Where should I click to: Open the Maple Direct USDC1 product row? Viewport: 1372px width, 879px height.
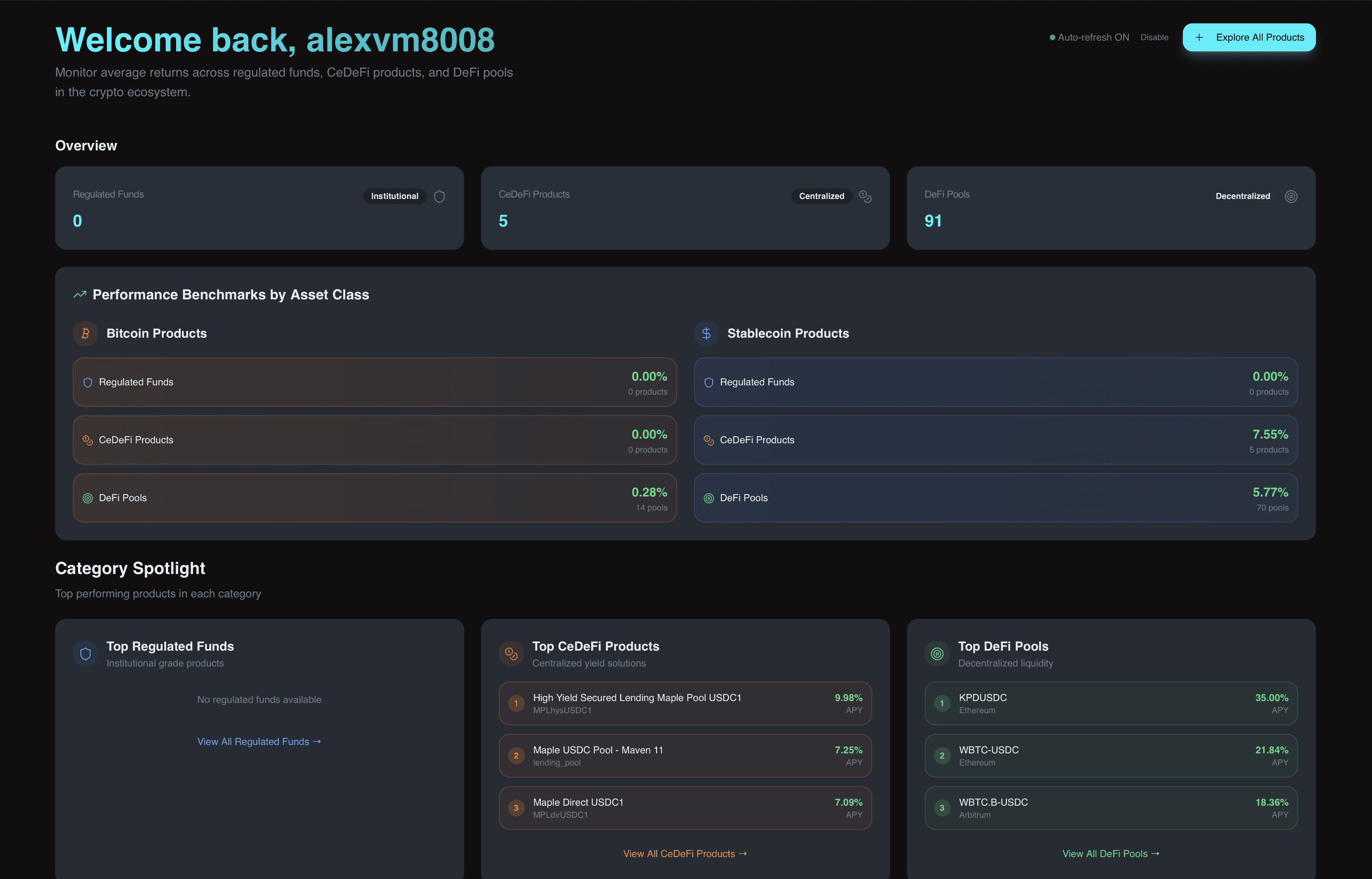pyautogui.click(x=685, y=808)
